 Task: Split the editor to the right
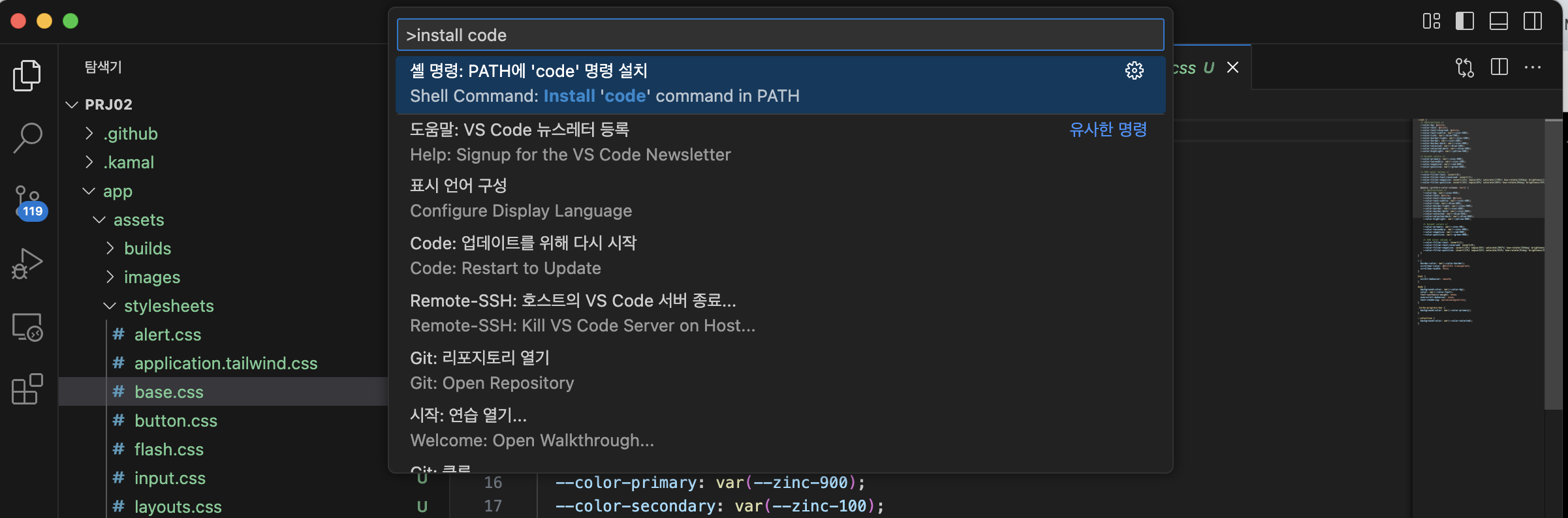click(1499, 67)
